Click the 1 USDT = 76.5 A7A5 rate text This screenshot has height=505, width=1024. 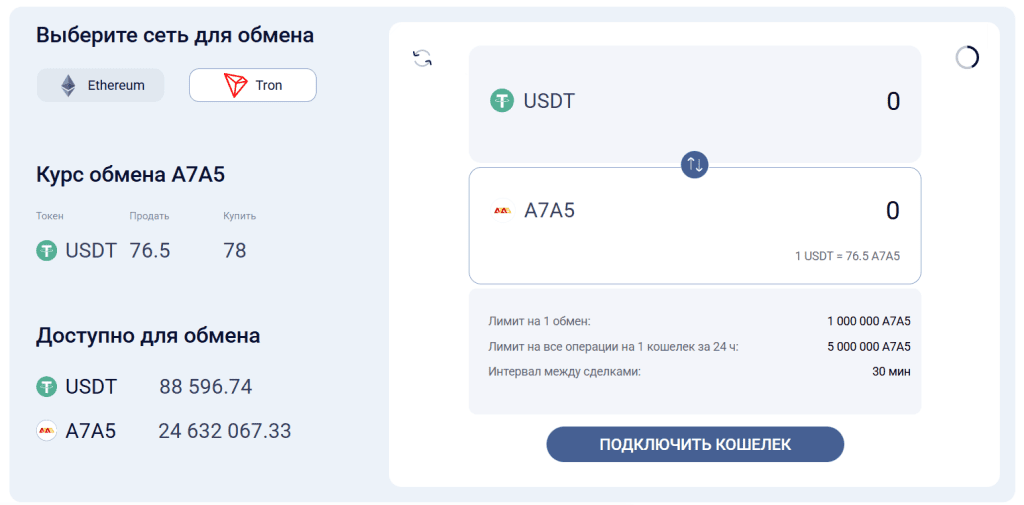847,256
